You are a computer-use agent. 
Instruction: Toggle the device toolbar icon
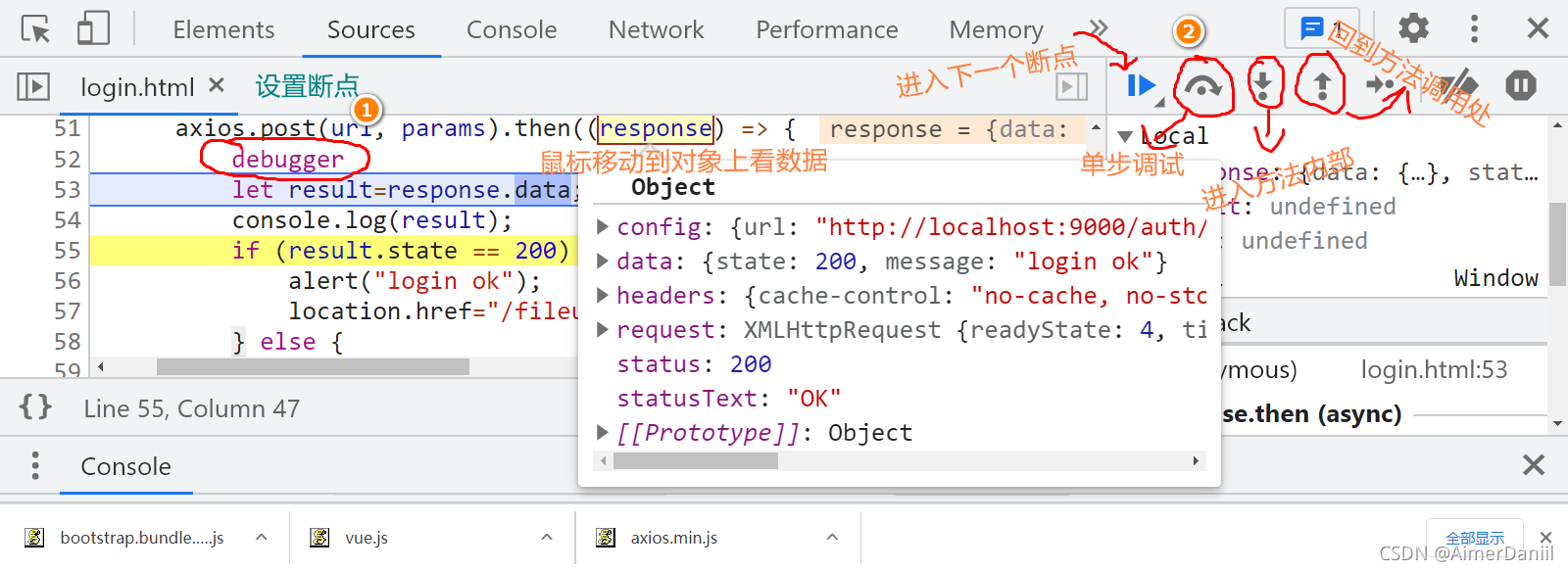click(x=93, y=29)
